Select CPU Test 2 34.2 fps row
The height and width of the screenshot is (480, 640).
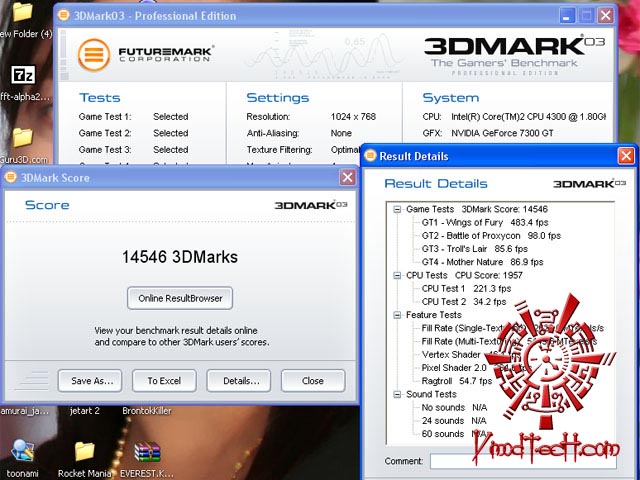[464, 302]
